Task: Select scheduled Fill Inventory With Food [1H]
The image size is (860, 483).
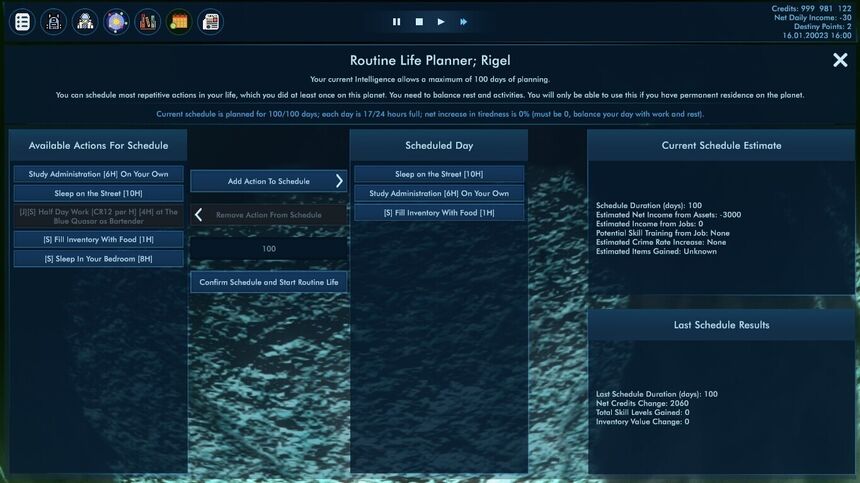Action: pos(439,213)
